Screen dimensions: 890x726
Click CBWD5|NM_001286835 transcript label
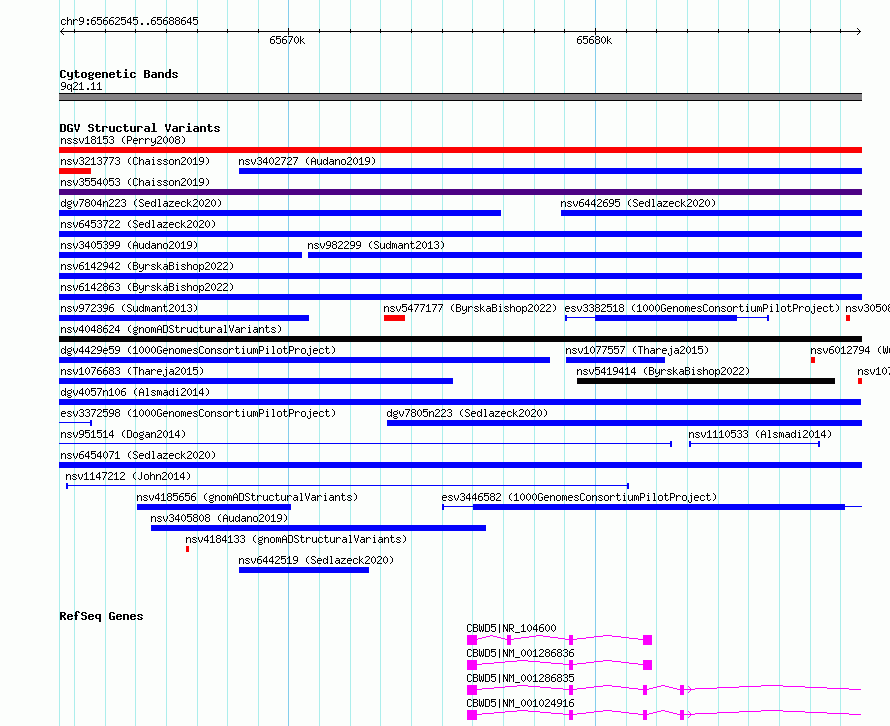click(520, 678)
